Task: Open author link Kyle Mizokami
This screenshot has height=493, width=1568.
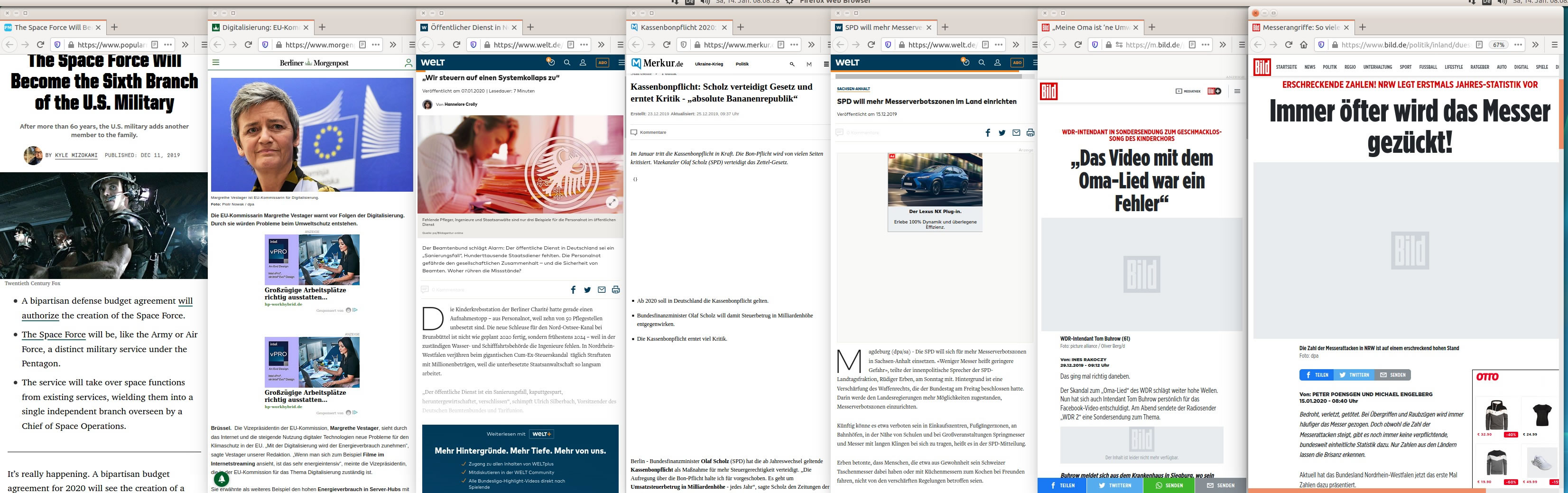Action: (x=76, y=155)
